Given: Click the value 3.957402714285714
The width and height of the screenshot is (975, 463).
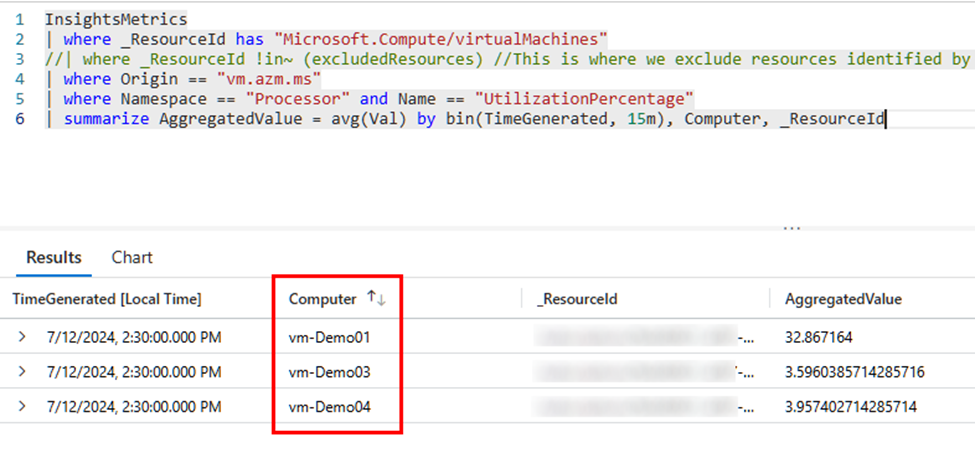Looking at the screenshot, I should pyautogui.click(x=851, y=407).
